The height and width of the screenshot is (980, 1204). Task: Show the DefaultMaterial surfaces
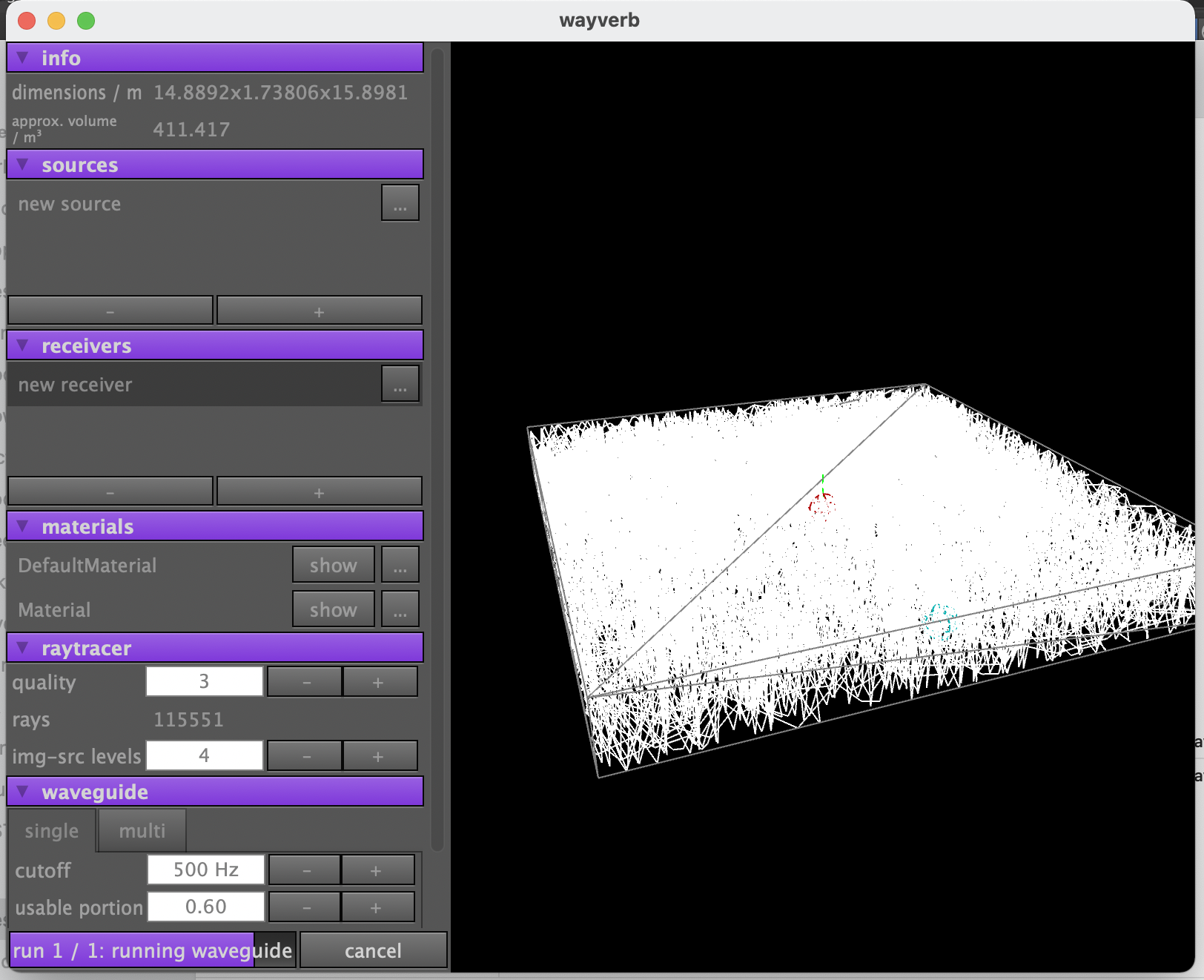coord(333,565)
